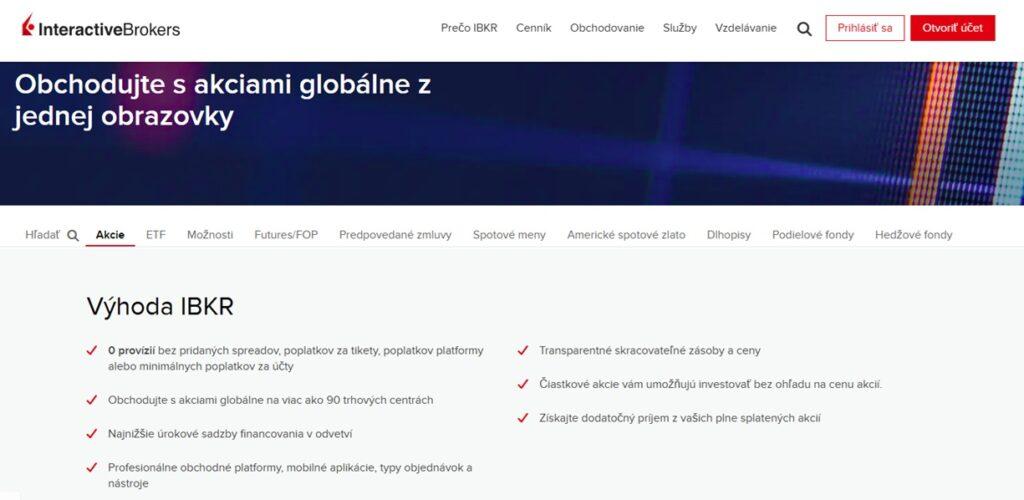Click the Hľadať product search label
Image resolution: width=1024 pixels, height=500 pixels.
coord(42,235)
